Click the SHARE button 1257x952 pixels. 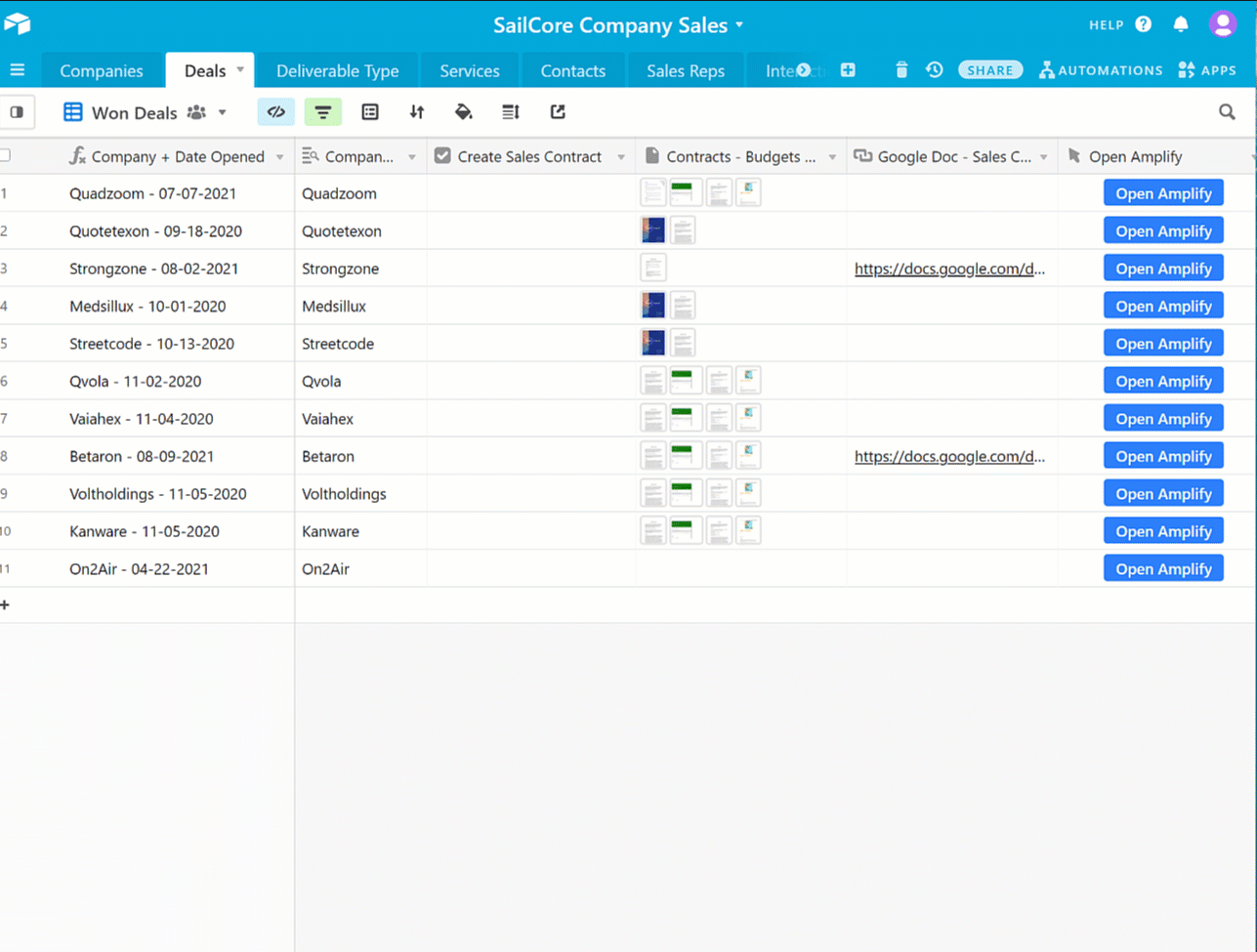coord(990,70)
